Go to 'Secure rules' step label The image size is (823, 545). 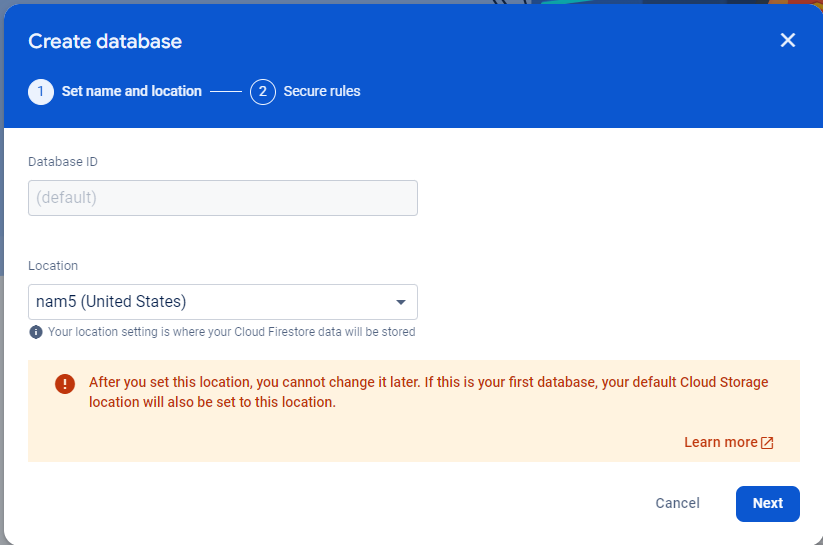point(322,91)
